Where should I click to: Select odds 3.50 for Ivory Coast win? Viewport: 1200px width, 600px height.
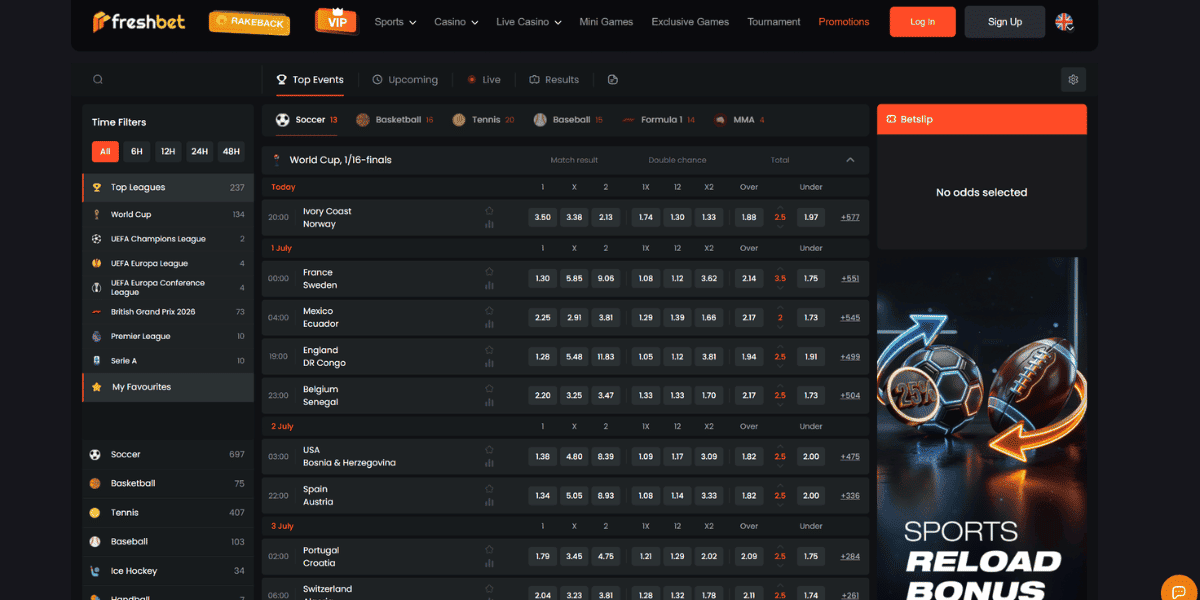click(543, 217)
